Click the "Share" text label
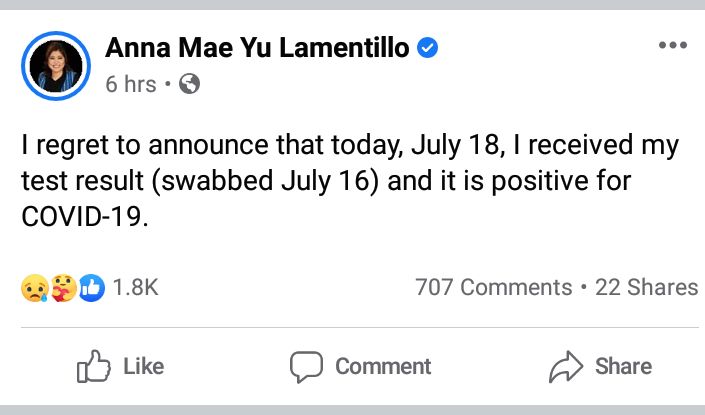 623,367
